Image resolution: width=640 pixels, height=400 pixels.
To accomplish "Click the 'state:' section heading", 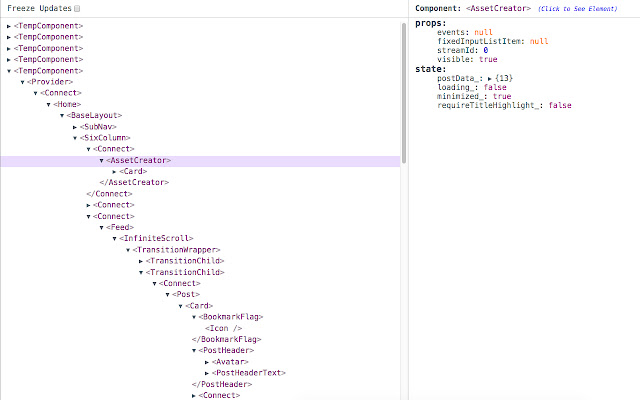I will coord(431,69).
